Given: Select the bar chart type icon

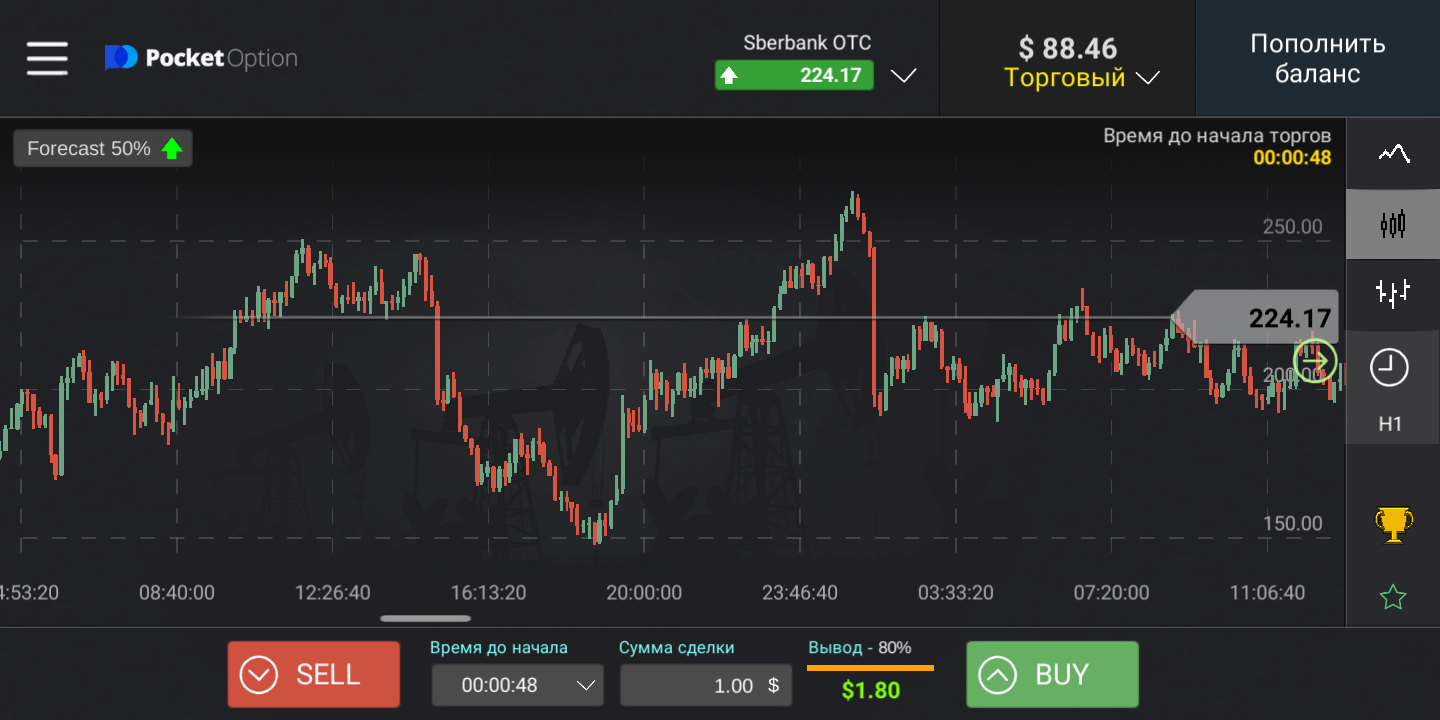Looking at the screenshot, I should [x=1393, y=292].
